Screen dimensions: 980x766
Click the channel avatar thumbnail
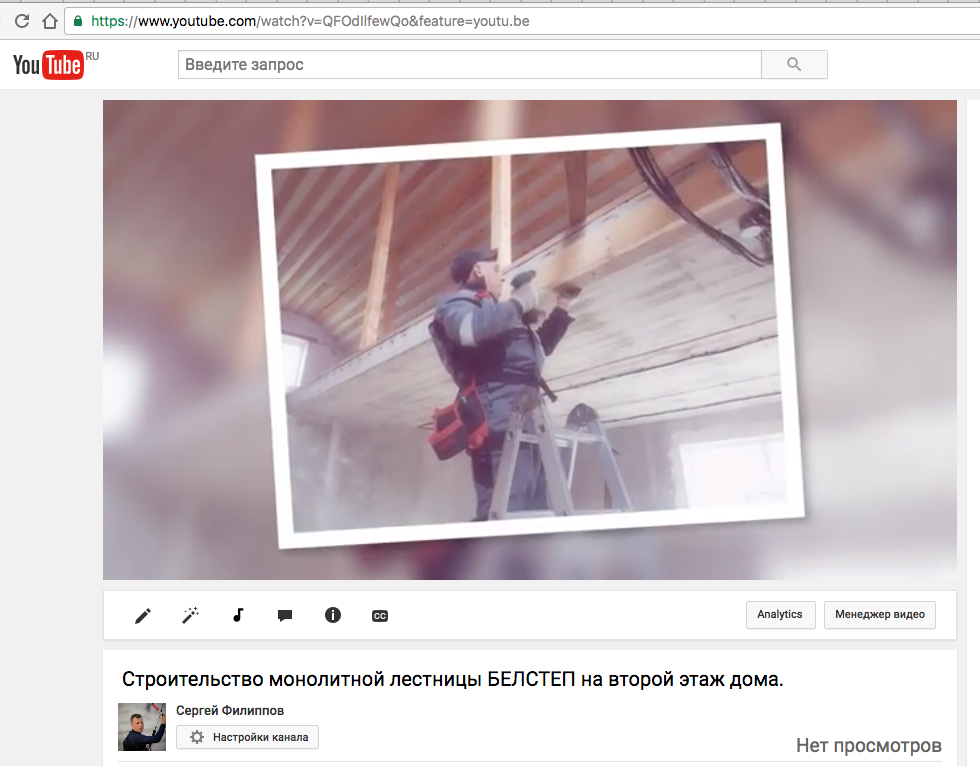pyautogui.click(x=142, y=727)
